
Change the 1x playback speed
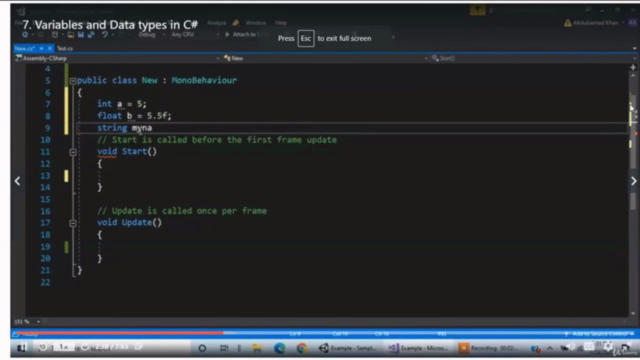coord(63,347)
